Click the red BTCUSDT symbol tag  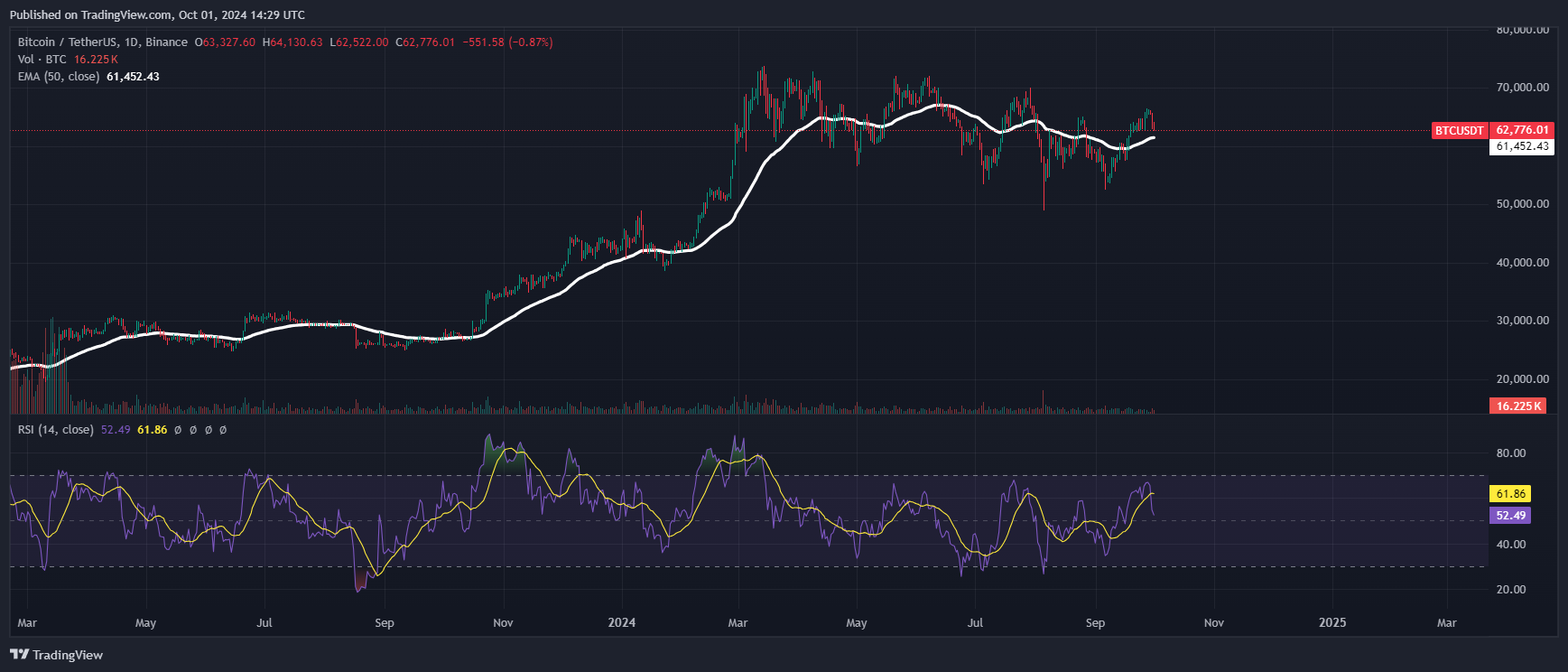(1460, 130)
